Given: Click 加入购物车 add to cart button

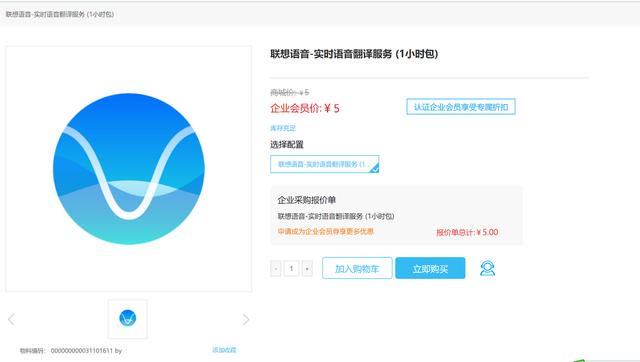Looking at the screenshot, I should pos(357,268).
